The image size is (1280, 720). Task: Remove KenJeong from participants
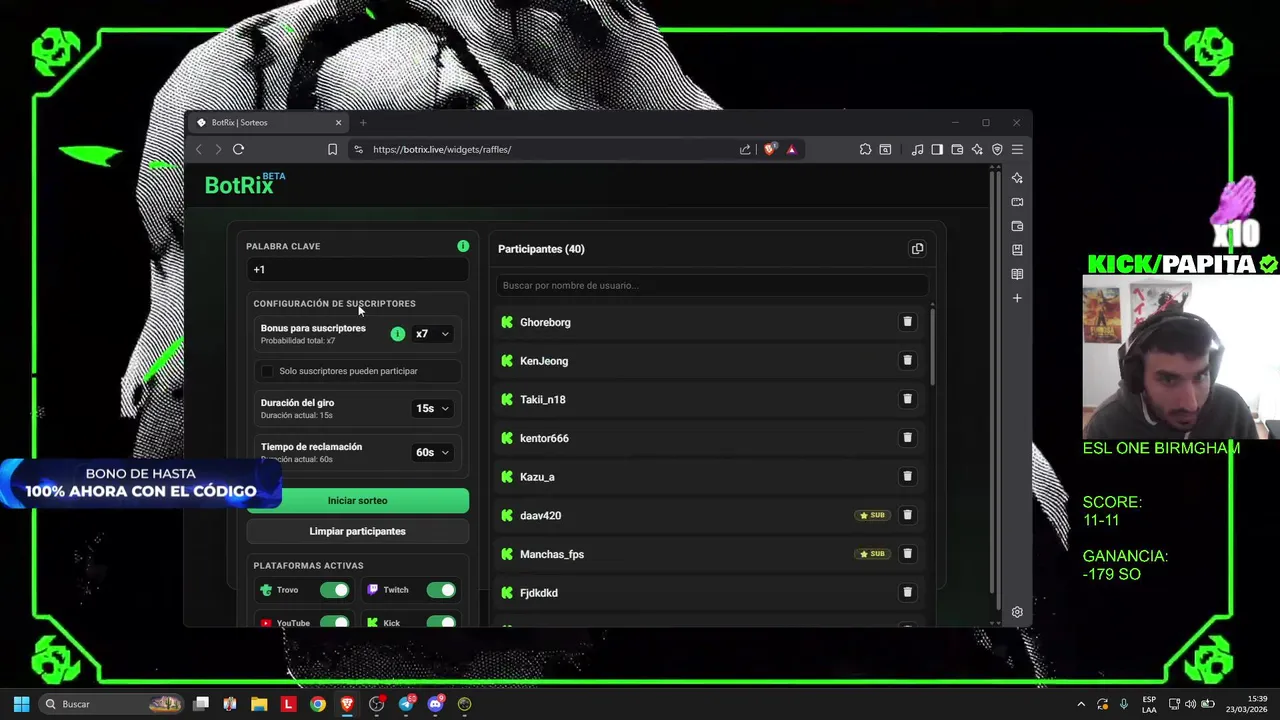point(907,360)
